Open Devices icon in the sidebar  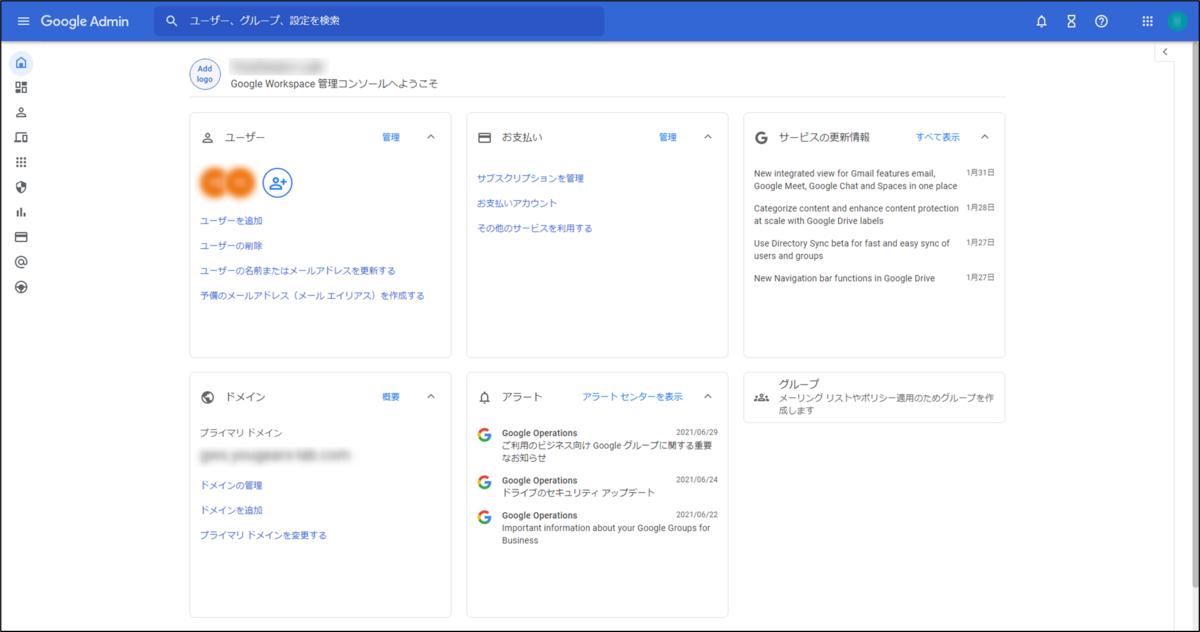pyautogui.click(x=21, y=137)
